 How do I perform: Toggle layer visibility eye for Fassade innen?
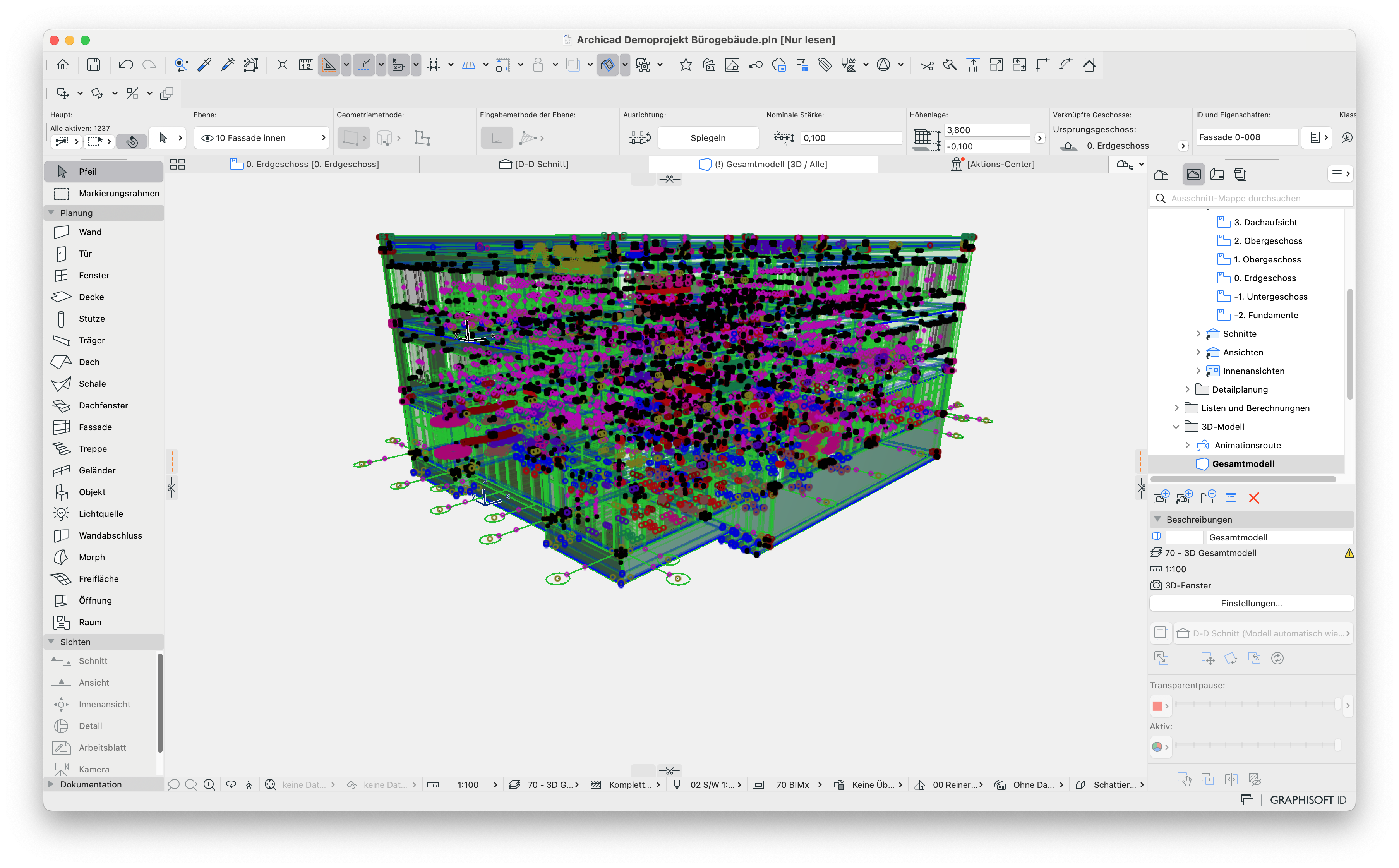[207, 138]
